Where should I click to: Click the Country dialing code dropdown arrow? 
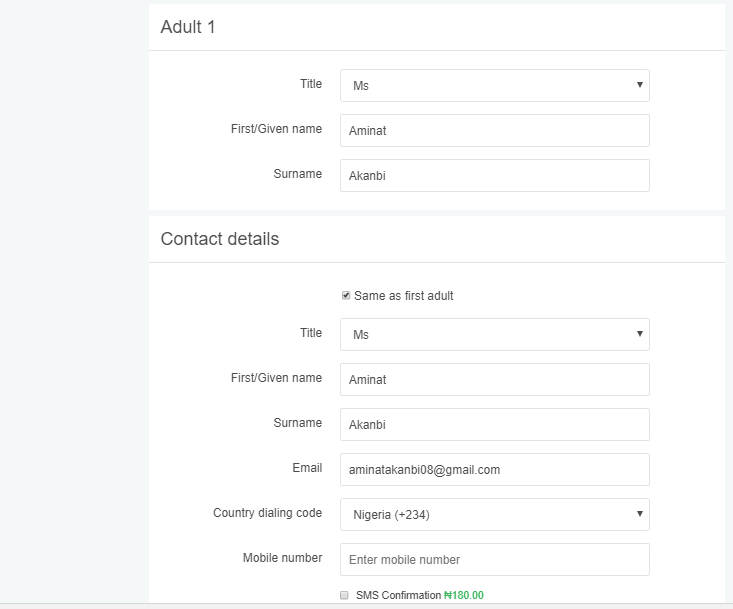[x=640, y=514]
